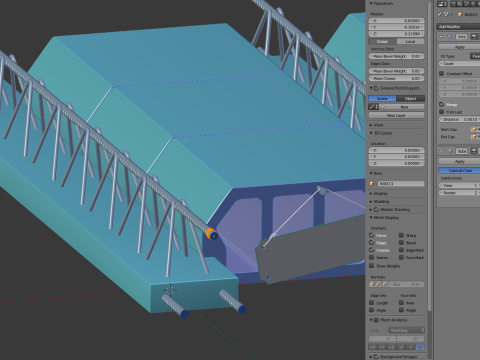Screen dimensions: 480x360
Task: Enable the Bevel overlay checkbox
Action: pyautogui.click(x=401, y=243)
